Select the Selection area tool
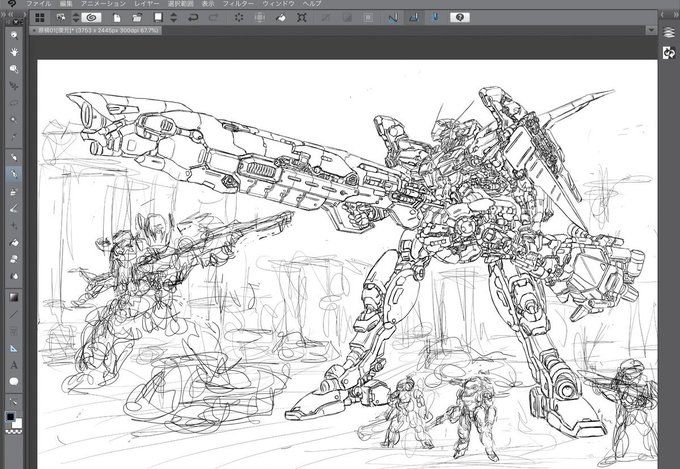 14,103
